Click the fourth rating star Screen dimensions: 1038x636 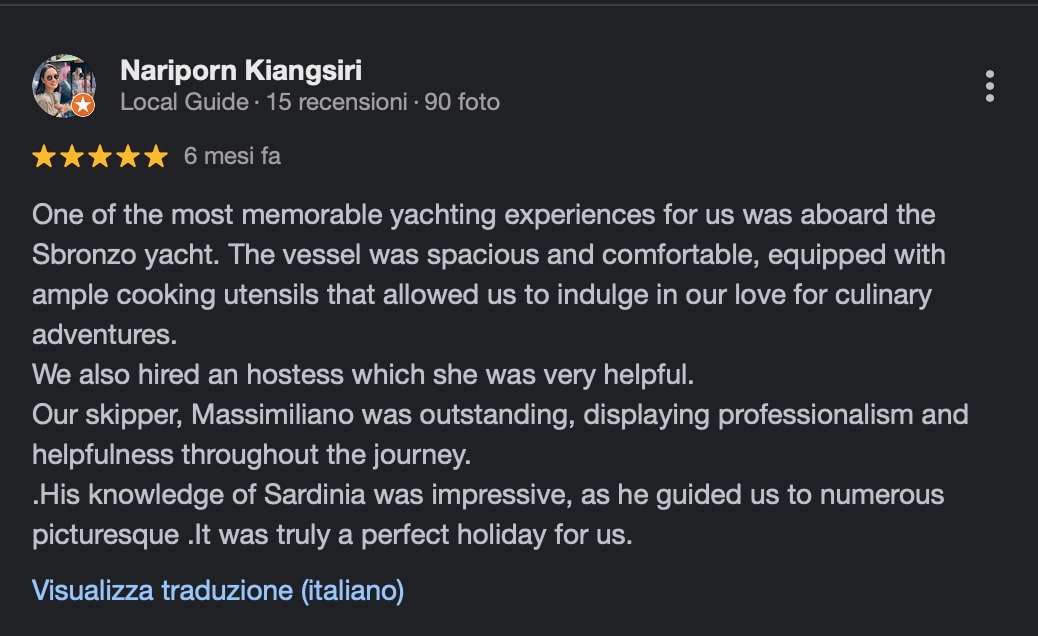click(x=127, y=157)
